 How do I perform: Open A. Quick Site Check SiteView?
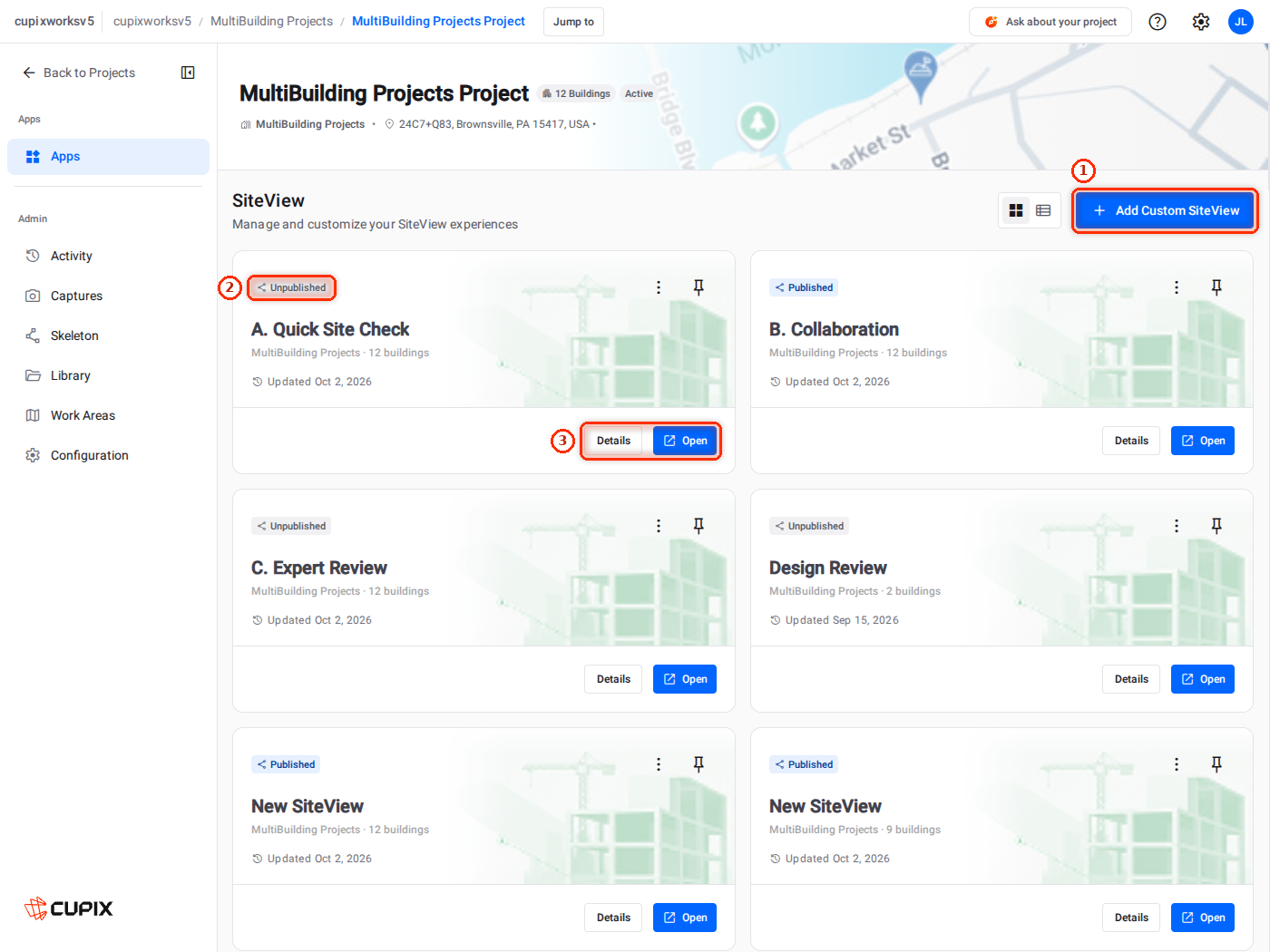[x=685, y=441]
